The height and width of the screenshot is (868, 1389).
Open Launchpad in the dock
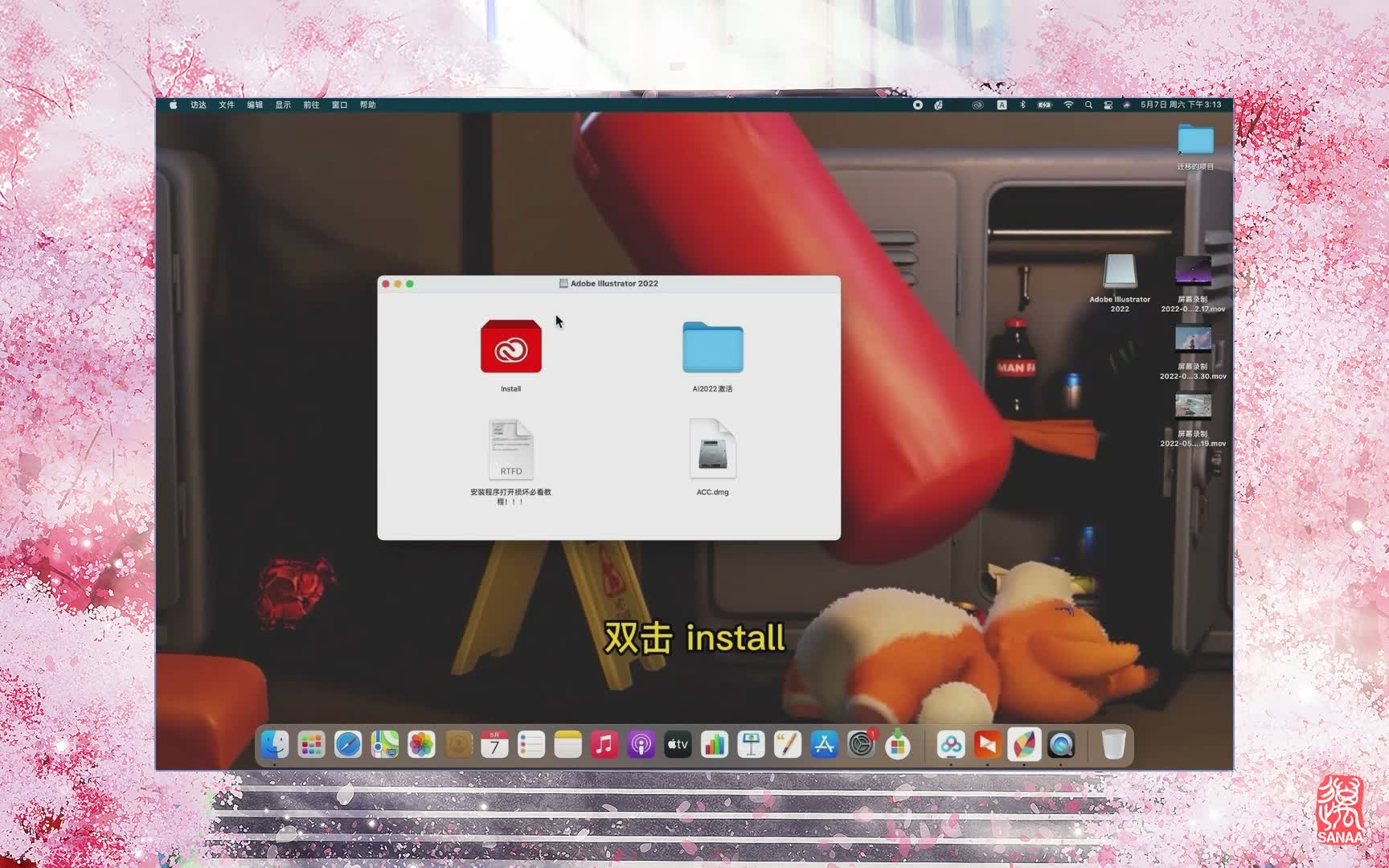click(311, 744)
